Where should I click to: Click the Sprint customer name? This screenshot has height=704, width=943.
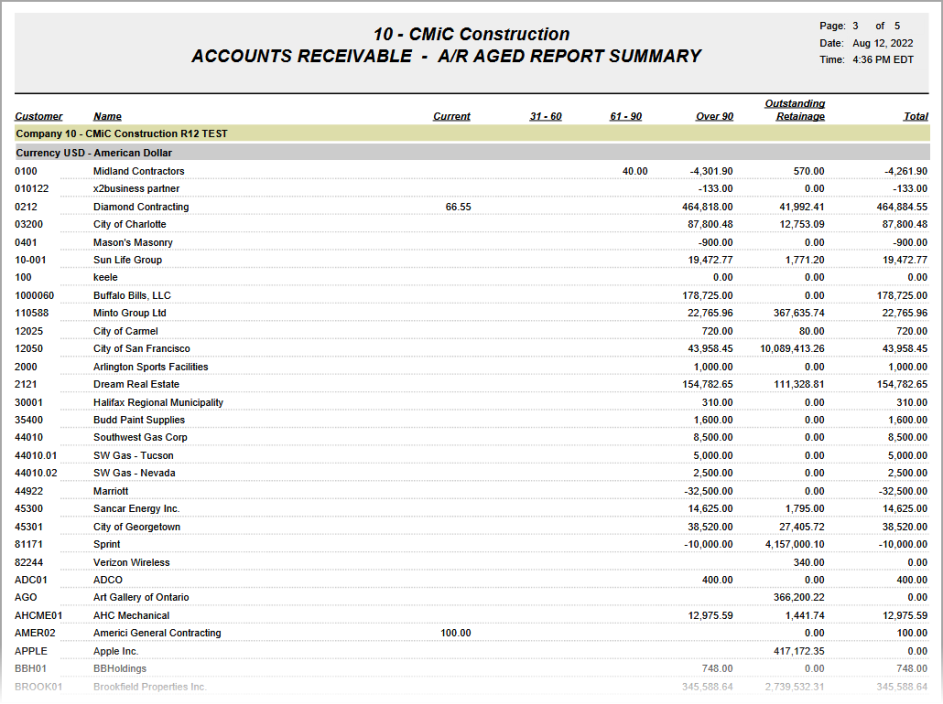coord(106,545)
